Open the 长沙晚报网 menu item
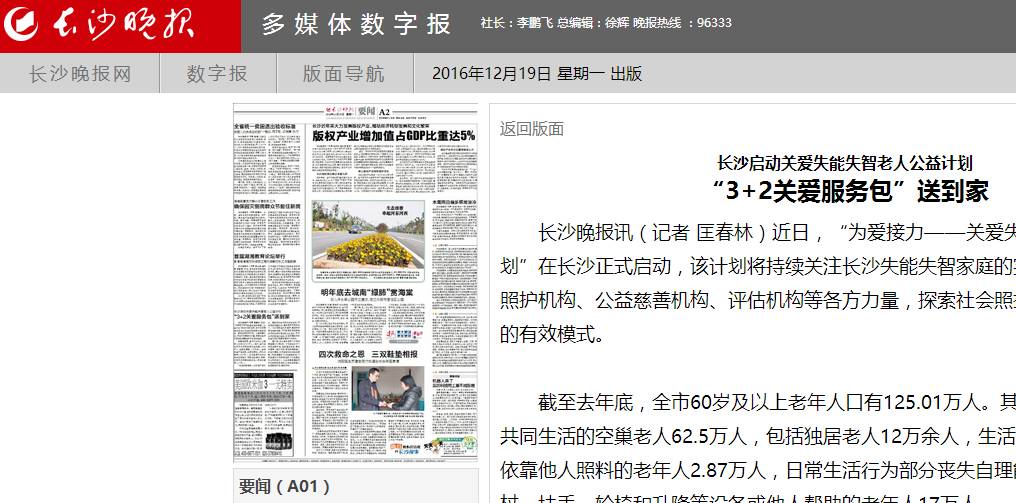 point(80,73)
